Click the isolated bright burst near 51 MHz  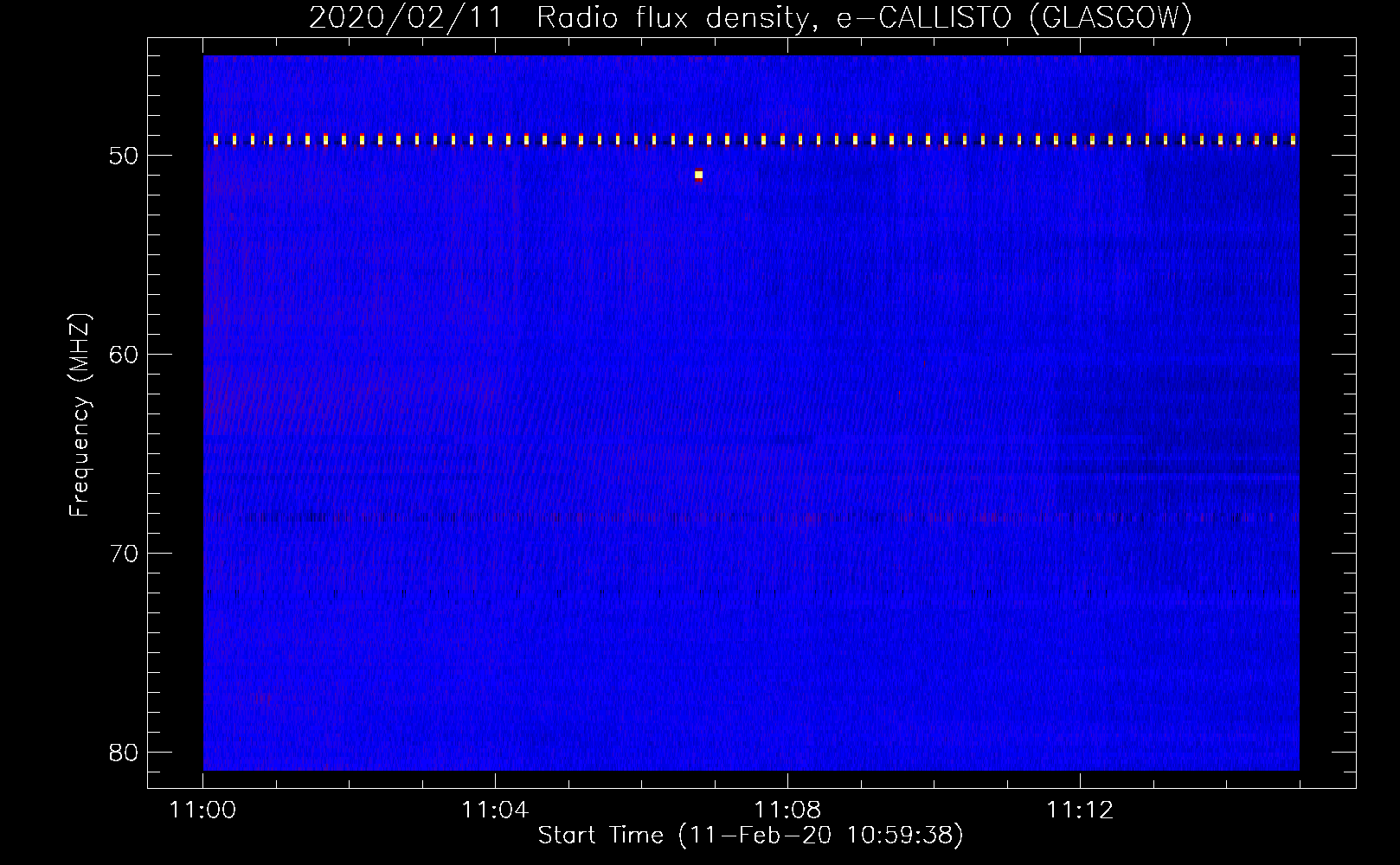[x=698, y=176]
